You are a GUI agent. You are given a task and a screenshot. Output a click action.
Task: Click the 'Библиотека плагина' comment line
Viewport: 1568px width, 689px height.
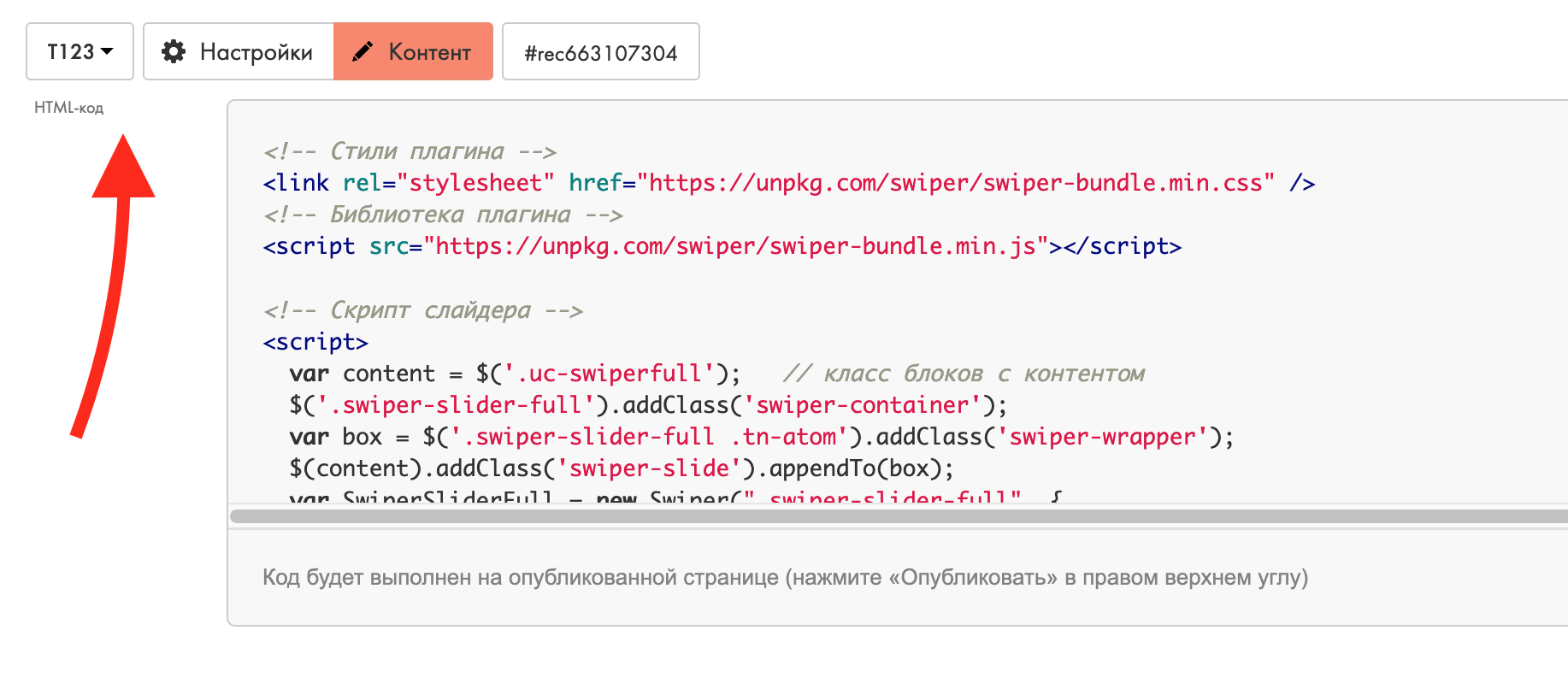[x=443, y=215]
